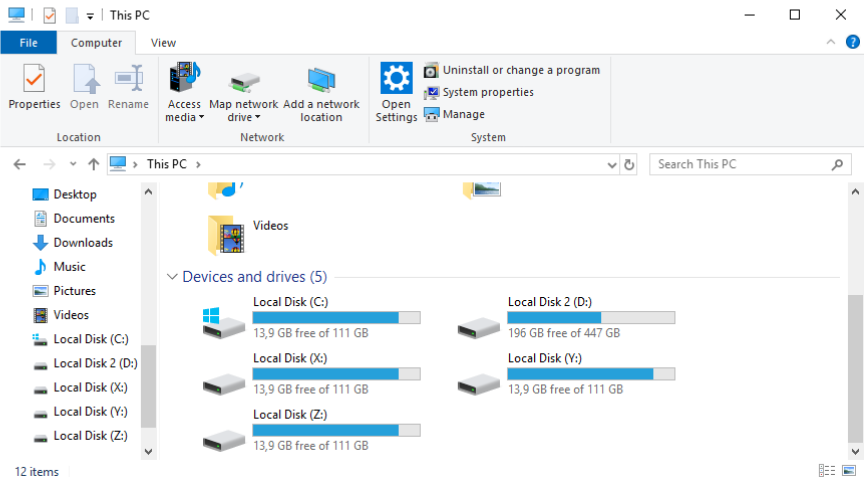Select Local Disk (Y:) in navigation pane
Viewport: 865px width, 484px height.
point(90,412)
